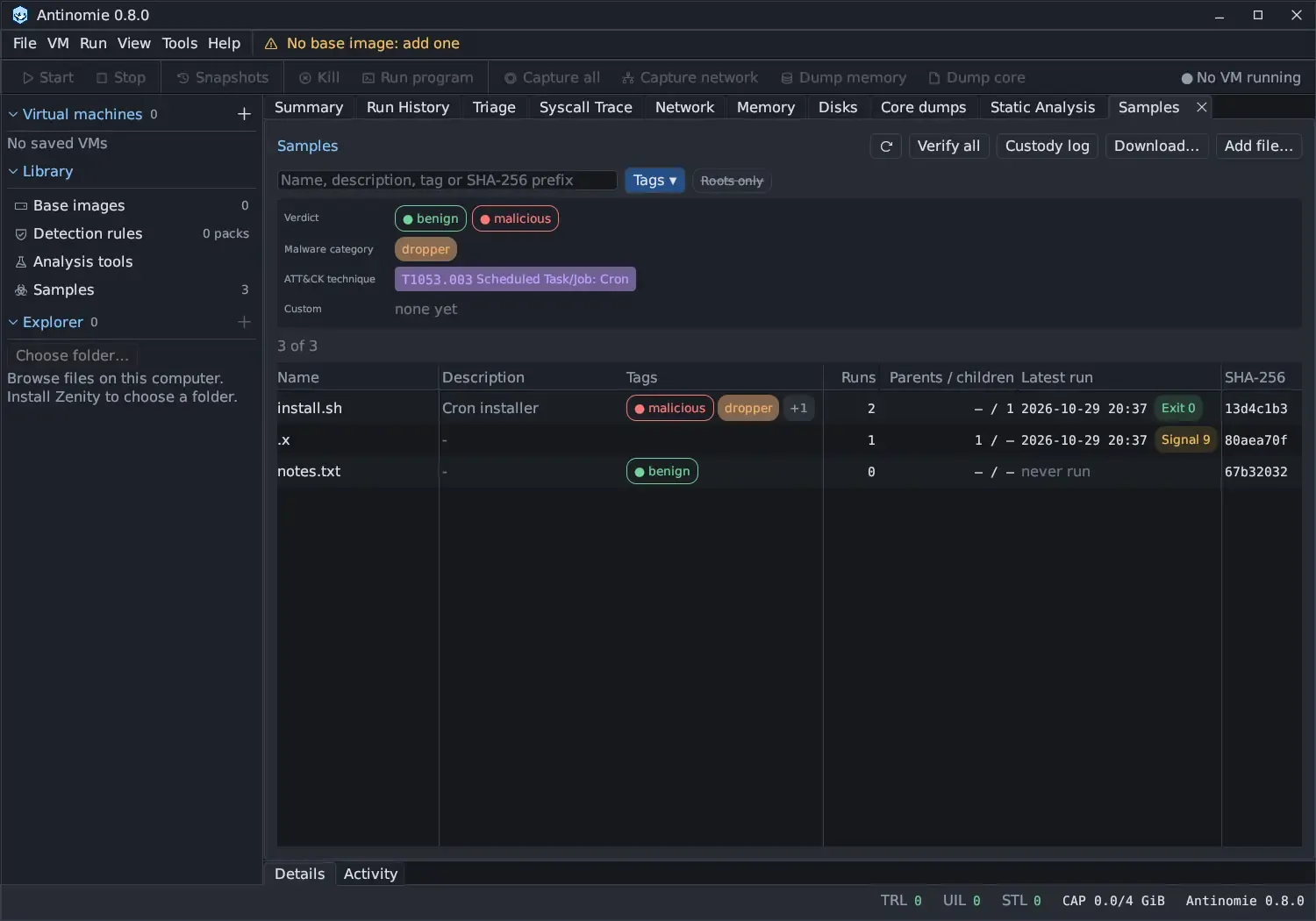This screenshot has width=1316, height=921.
Task: Click the Choose folder... field
Action: pyautogui.click(x=73, y=355)
